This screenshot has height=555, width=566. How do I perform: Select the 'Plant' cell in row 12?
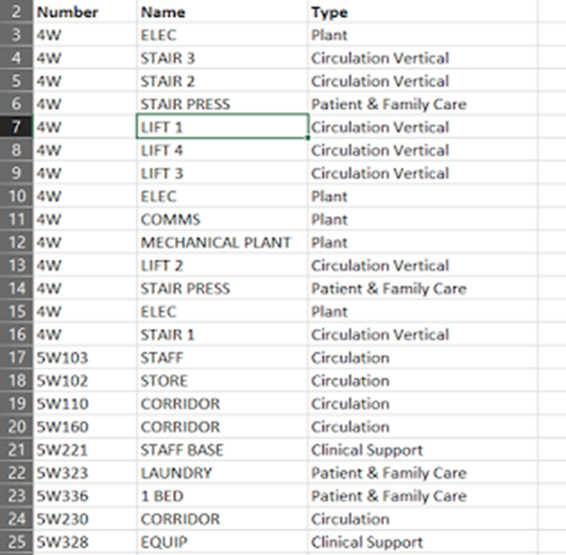(423, 242)
